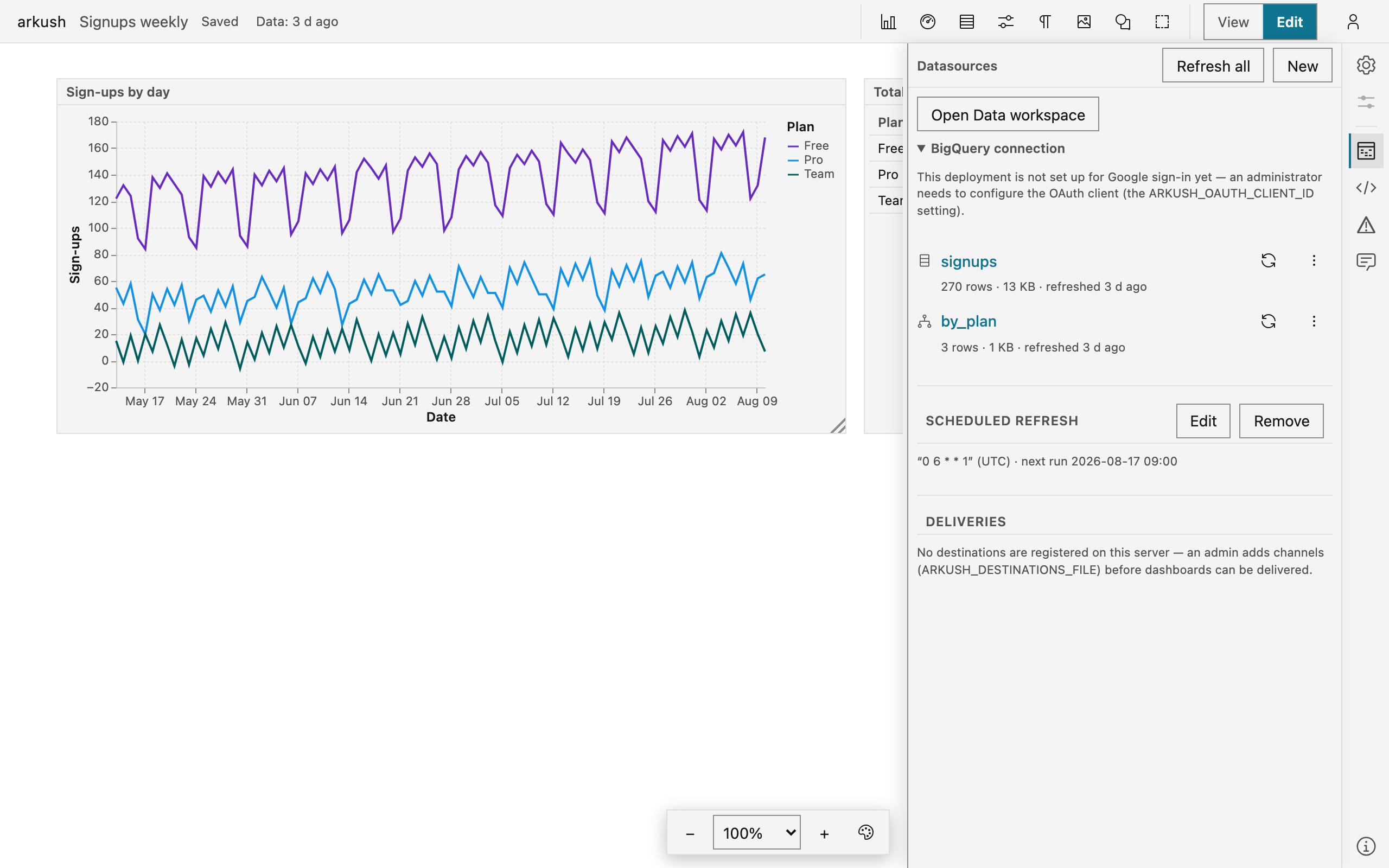The width and height of the screenshot is (1389, 868).
Task: Select the Datasources panel icon
Action: (x=1366, y=151)
